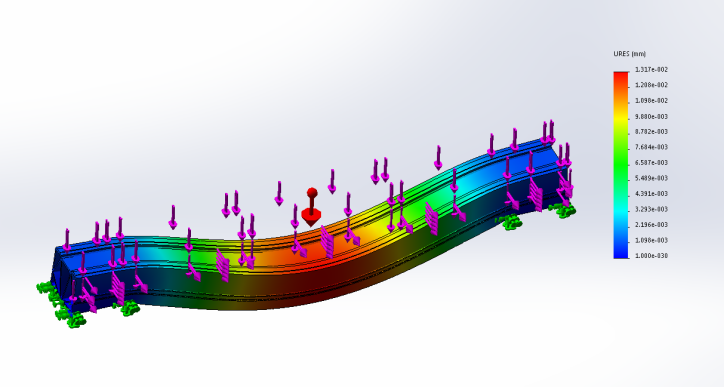Select the leftmost magenta force arrow on the beam
724x387 pixels.
pos(67,240)
